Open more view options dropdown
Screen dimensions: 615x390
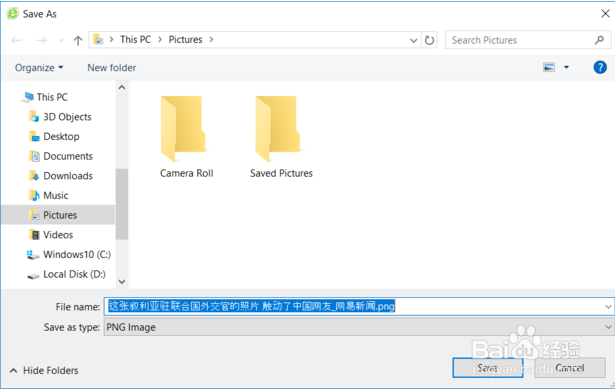(x=566, y=67)
